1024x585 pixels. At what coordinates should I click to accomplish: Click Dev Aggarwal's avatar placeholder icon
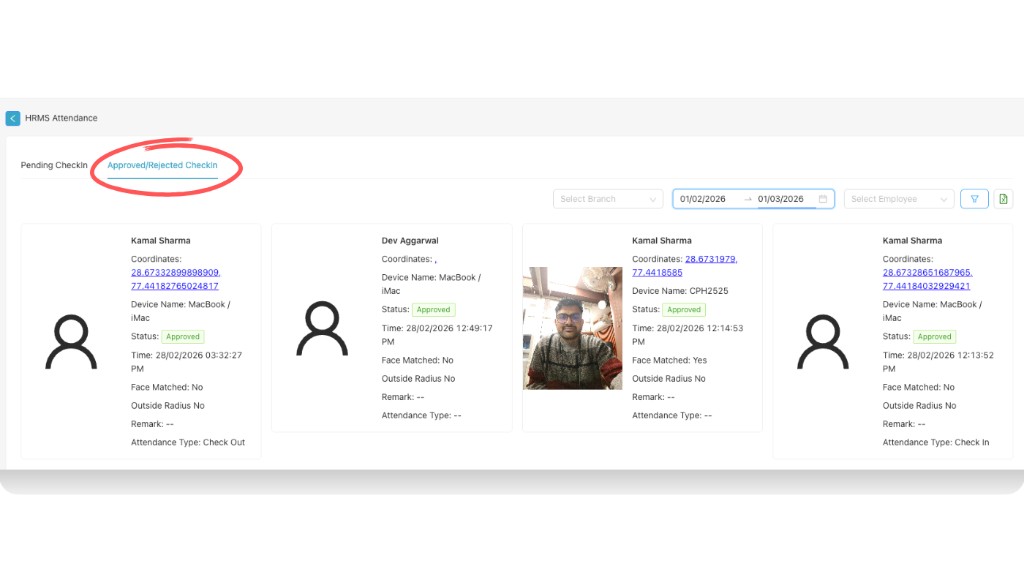pos(322,327)
